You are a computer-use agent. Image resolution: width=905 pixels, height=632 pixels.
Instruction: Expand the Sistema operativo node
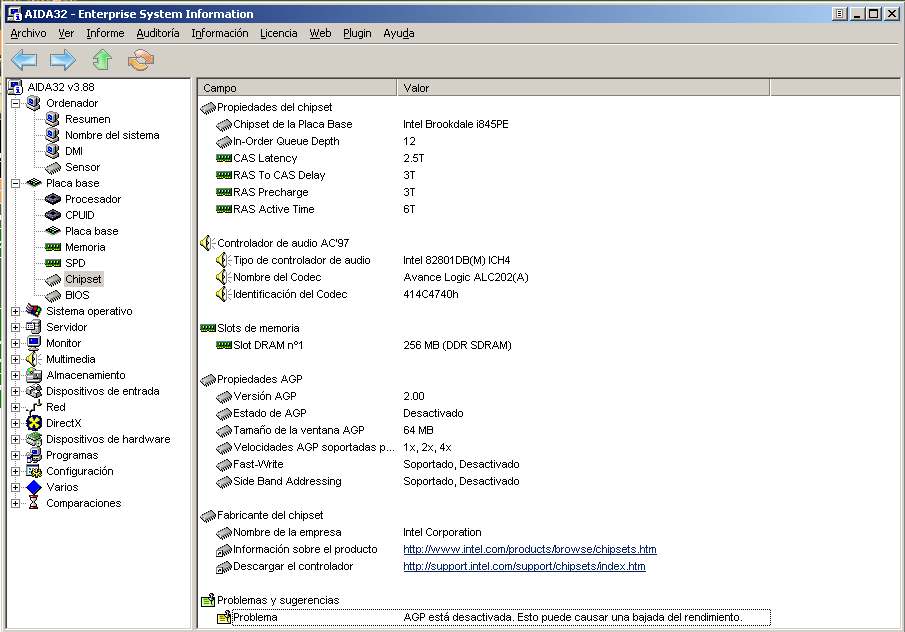click(x=16, y=311)
